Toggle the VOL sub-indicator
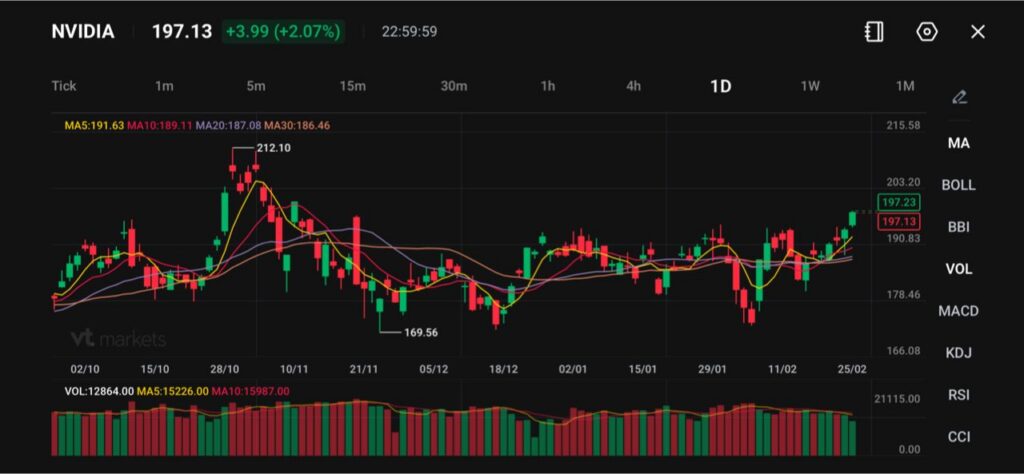The height and width of the screenshot is (474, 1024). [x=958, y=269]
